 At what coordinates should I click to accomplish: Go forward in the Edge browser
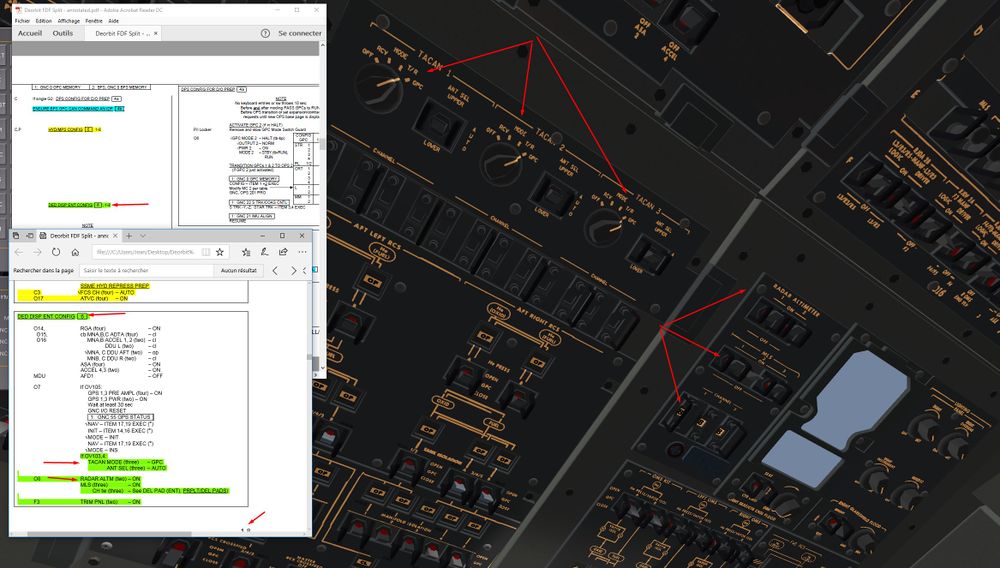(x=38, y=252)
